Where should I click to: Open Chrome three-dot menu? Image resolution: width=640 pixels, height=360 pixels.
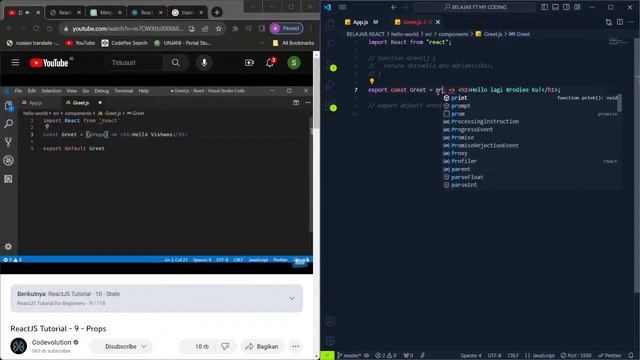(x=311, y=28)
